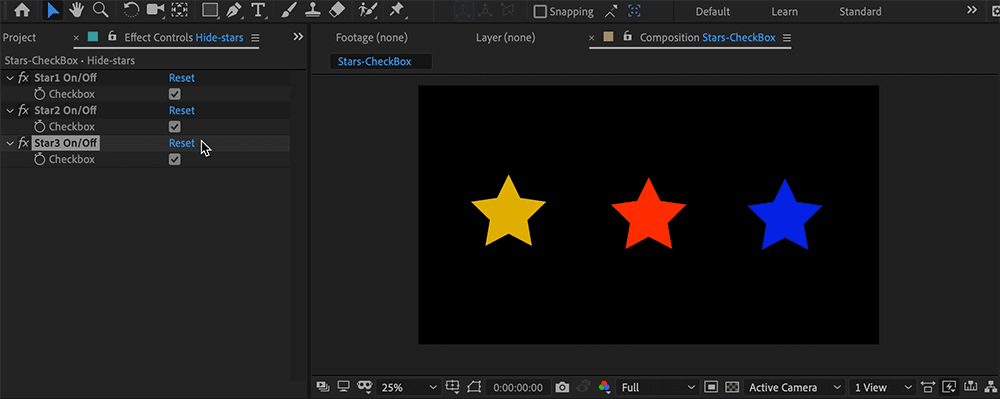Select the Eraser tool

tap(337, 10)
